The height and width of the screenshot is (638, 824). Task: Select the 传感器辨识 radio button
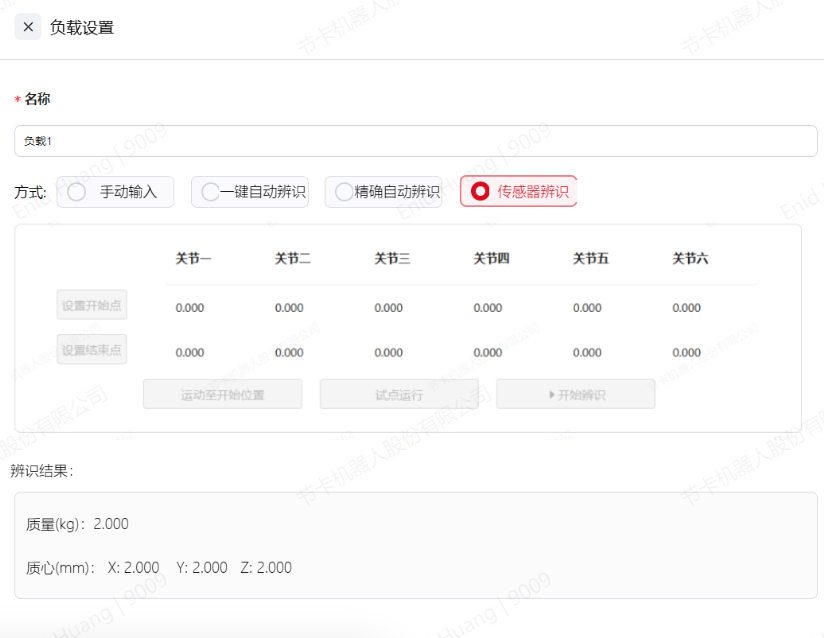click(518, 192)
